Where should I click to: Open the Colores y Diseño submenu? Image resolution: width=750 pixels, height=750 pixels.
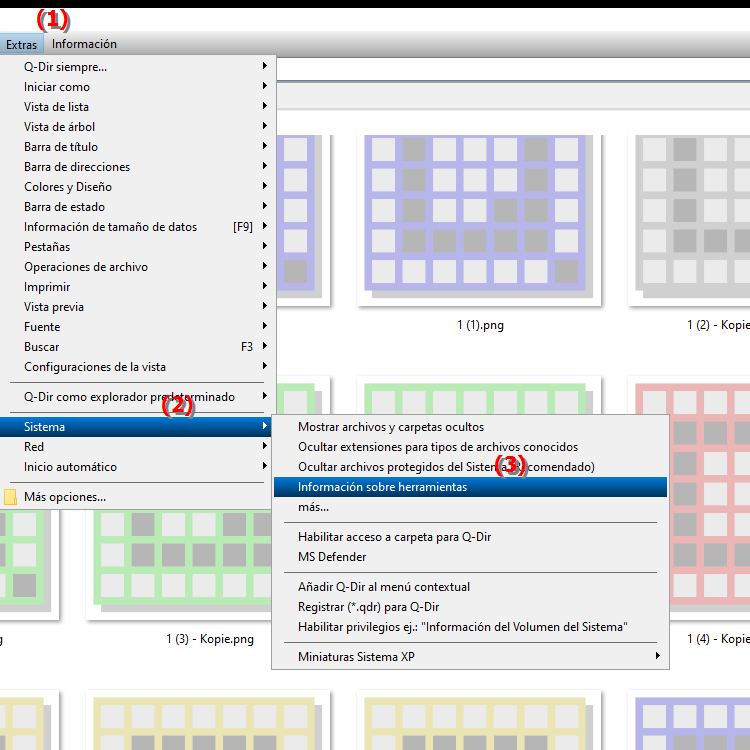point(138,187)
